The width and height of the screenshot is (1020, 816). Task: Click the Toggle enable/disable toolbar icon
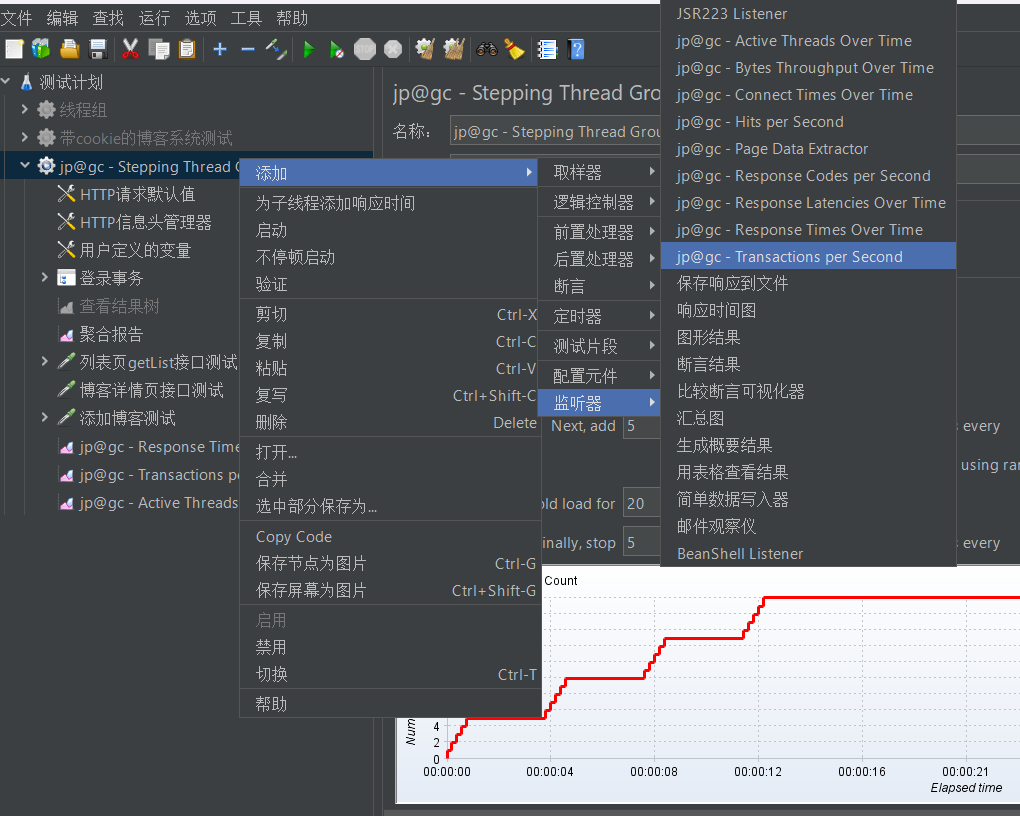(x=276, y=49)
